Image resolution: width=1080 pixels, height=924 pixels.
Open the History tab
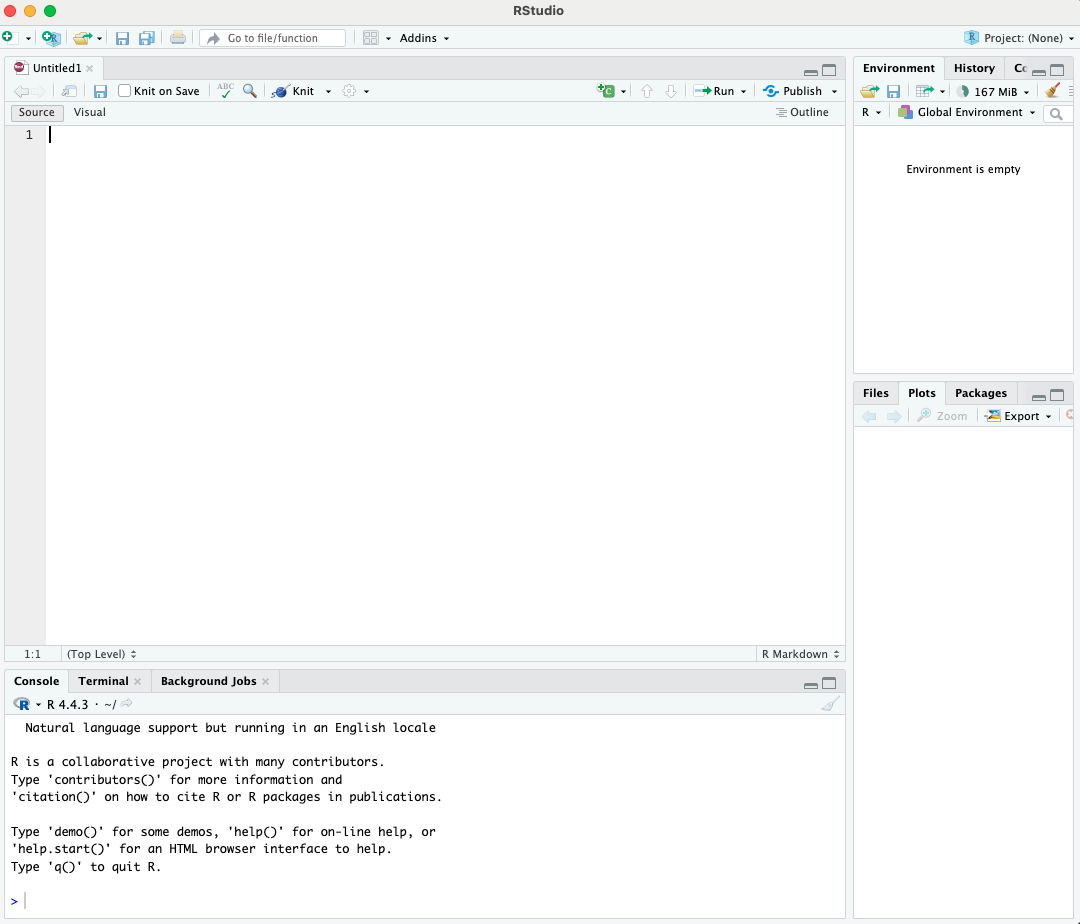click(973, 67)
